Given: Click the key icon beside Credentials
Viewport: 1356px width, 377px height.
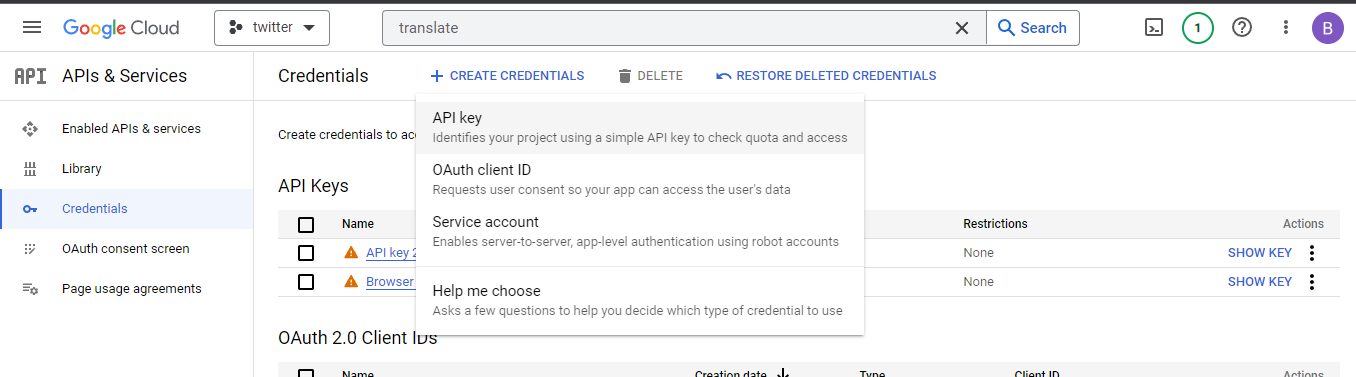Looking at the screenshot, I should pos(30,209).
